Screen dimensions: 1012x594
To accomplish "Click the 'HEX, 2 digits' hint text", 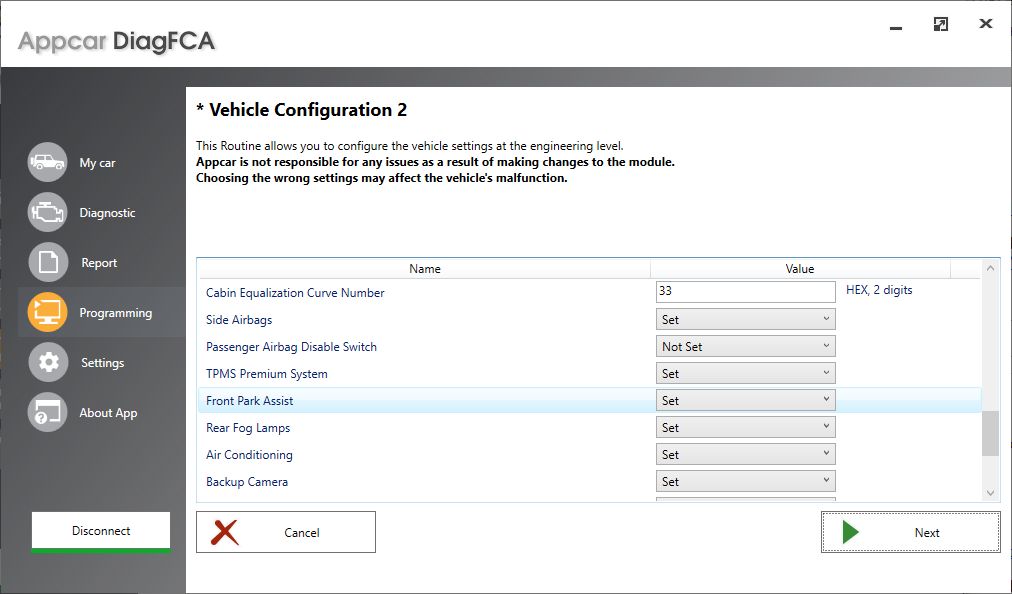I will pyautogui.click(x=879, y=290).
